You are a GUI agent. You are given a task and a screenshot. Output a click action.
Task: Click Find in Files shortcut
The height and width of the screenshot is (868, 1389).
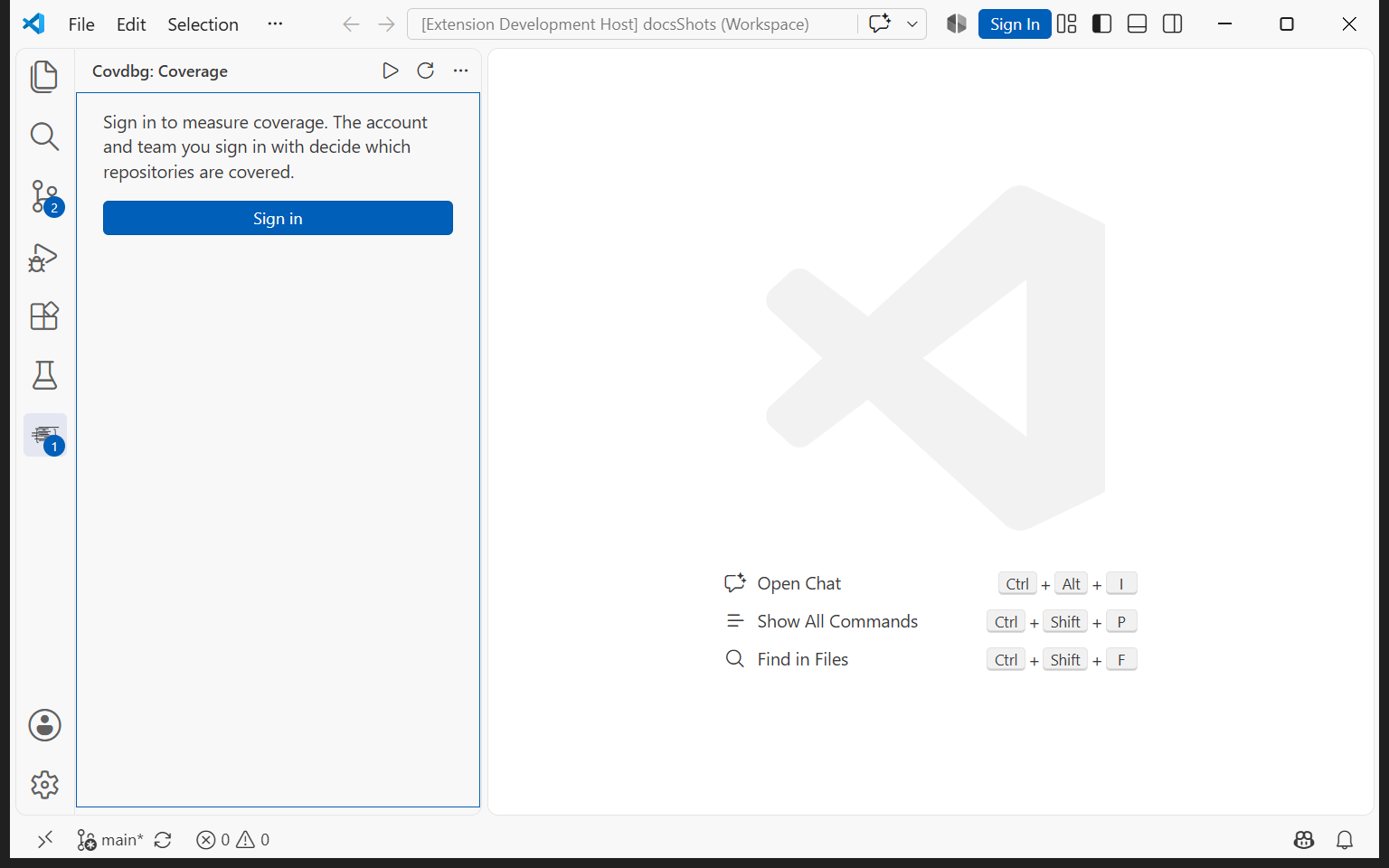(x=803, y=659)
